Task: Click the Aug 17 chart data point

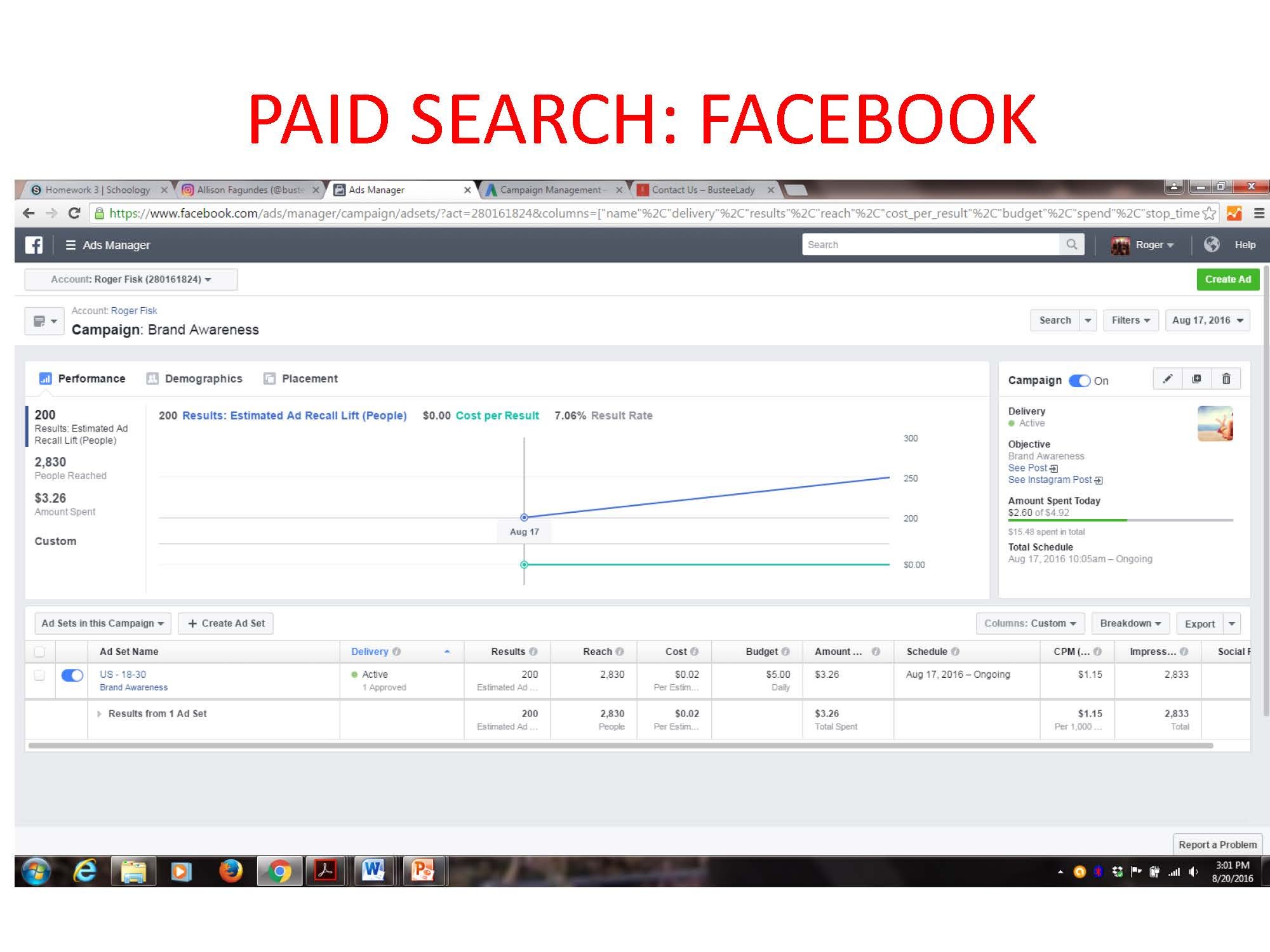Action: pyautogui.click(x=524, y=517)
